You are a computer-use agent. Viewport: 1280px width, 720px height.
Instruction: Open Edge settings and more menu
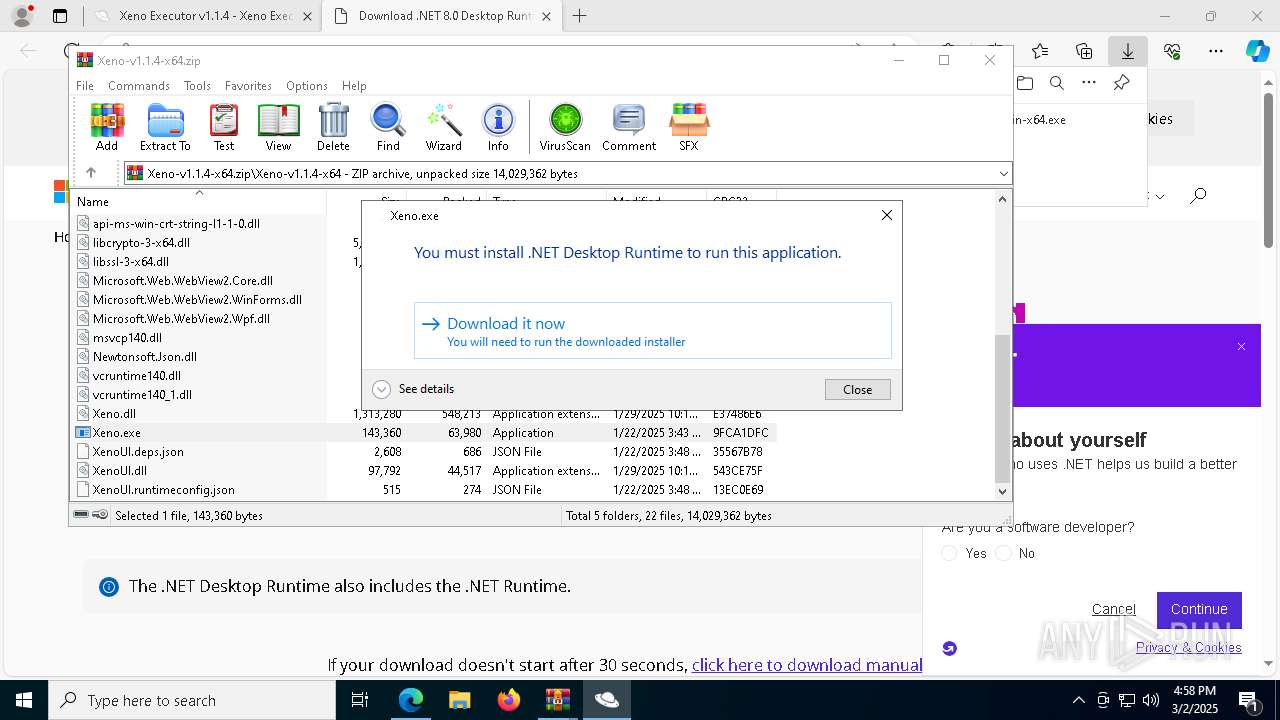pos(1215,51)
